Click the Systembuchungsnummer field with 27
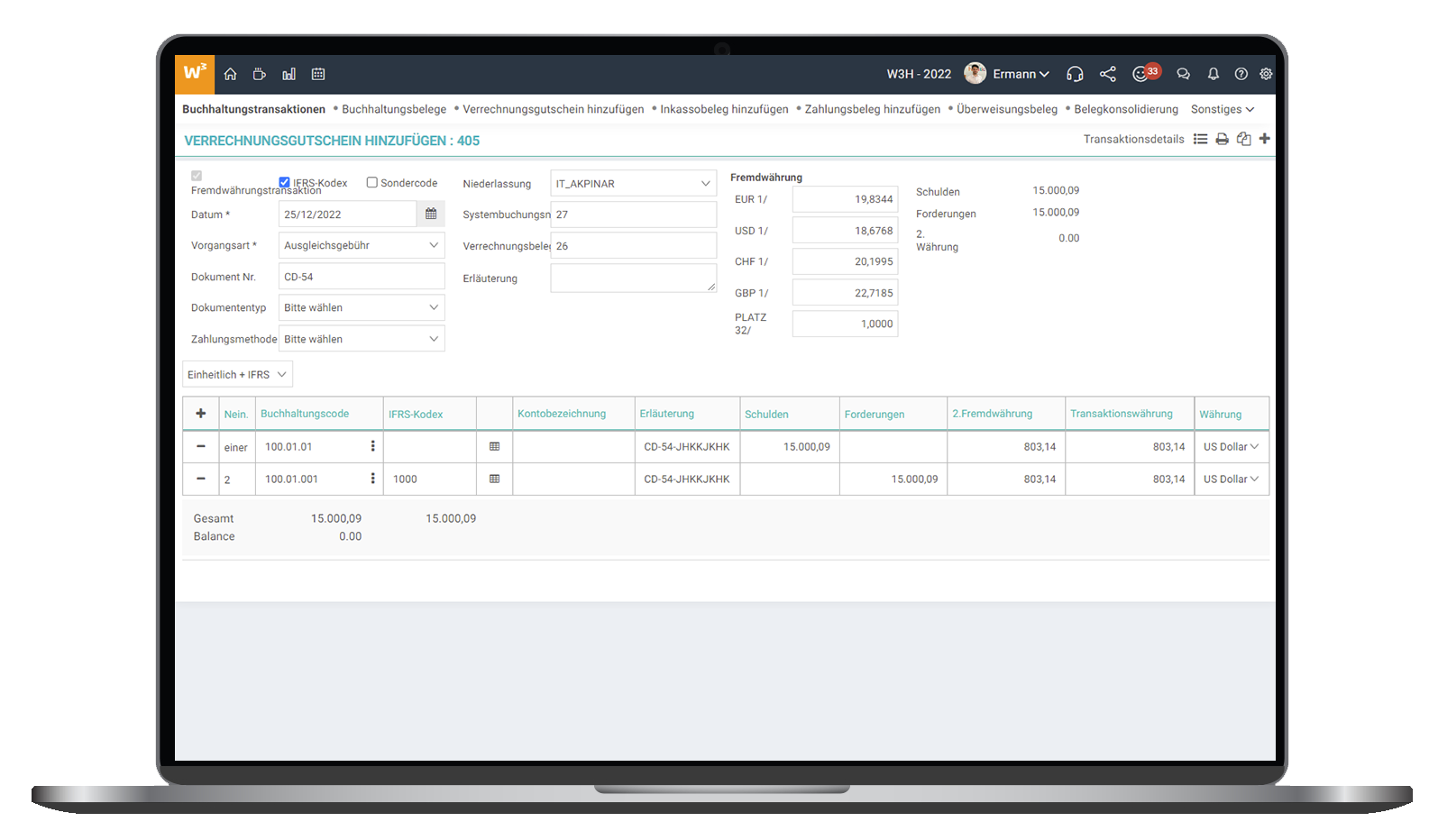This screenshot has width=1438, height=840. coord(634,215)
